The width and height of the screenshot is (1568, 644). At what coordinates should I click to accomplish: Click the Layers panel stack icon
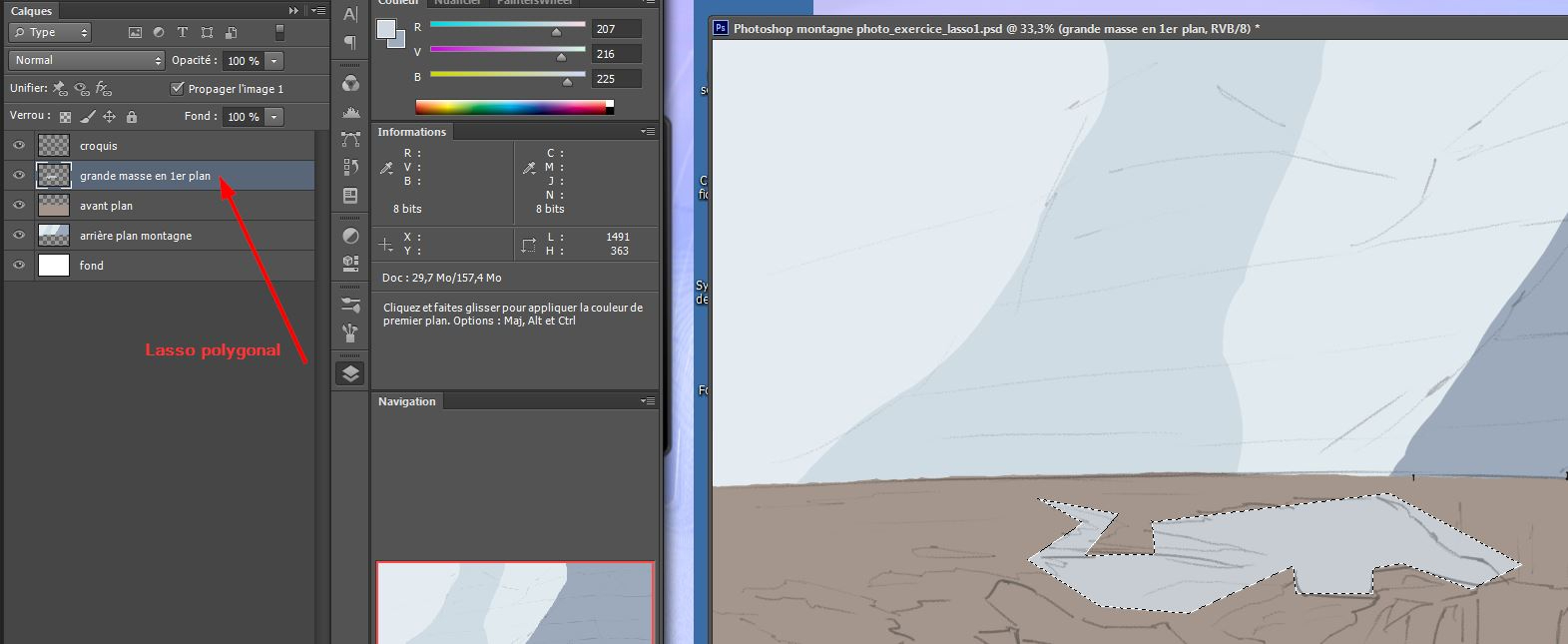pyautogui.click(x=350, y=373)
